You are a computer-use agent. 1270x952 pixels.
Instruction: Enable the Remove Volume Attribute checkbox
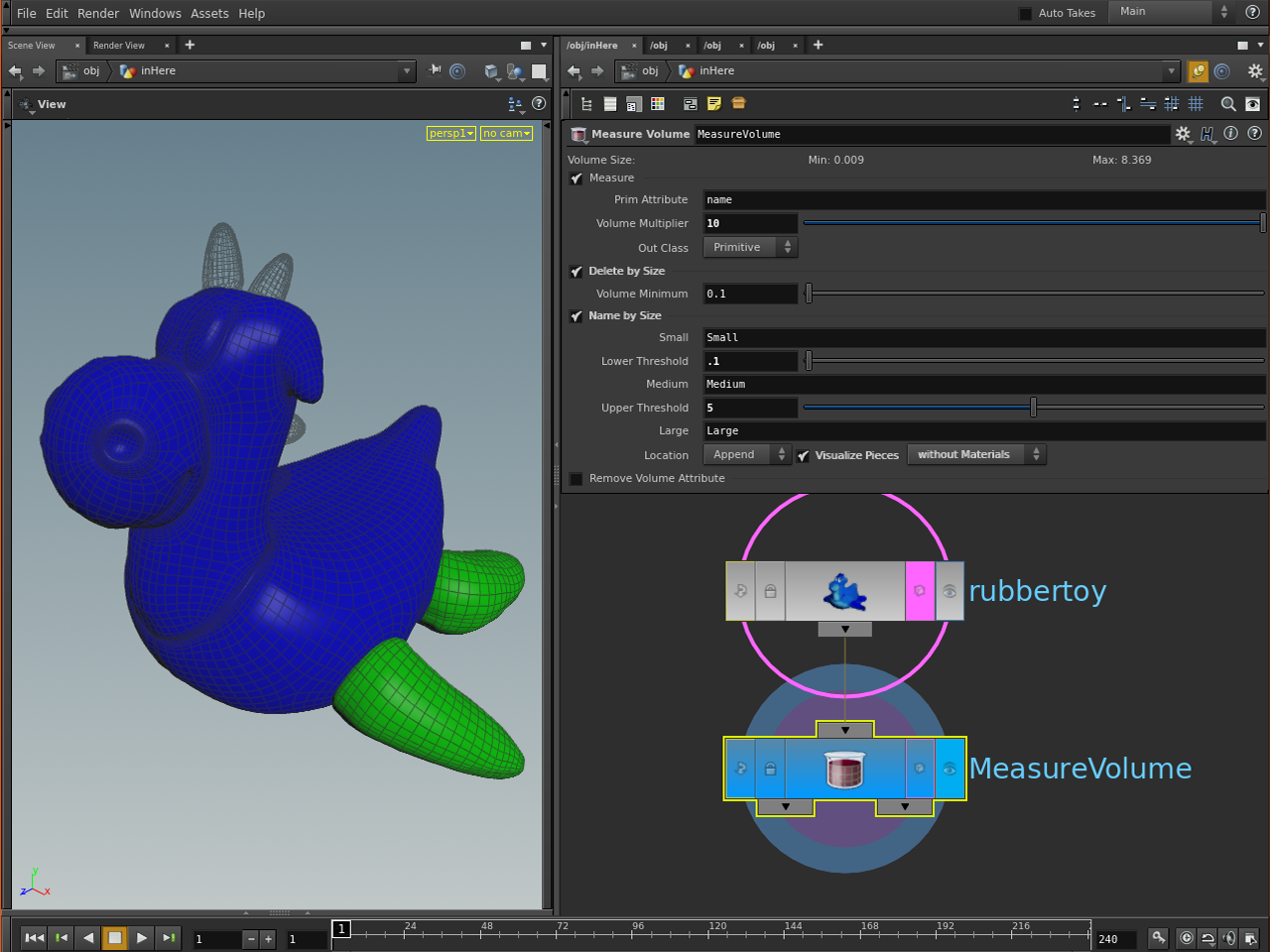coord(576,479)
